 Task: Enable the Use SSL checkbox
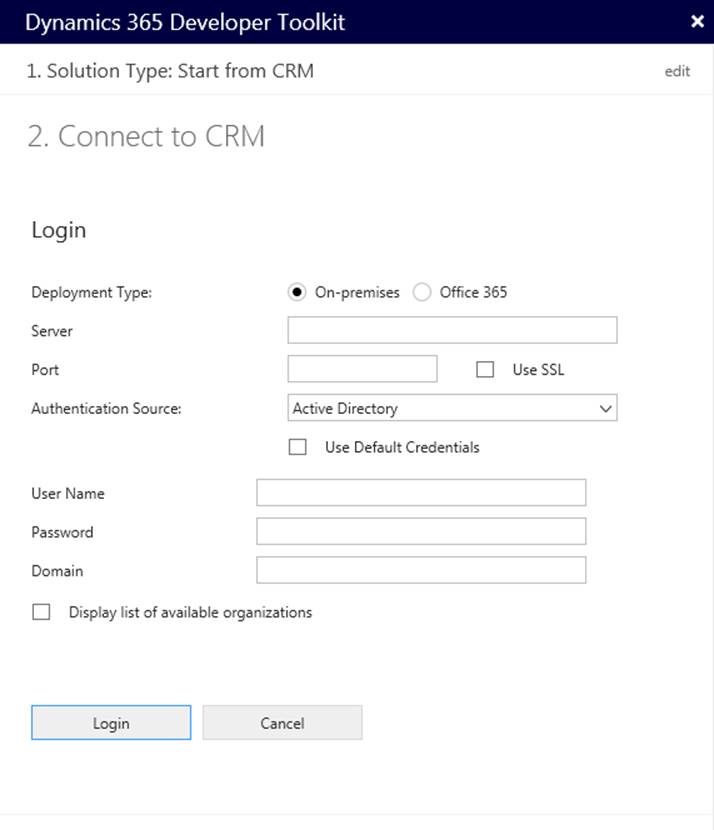point(485,369)
